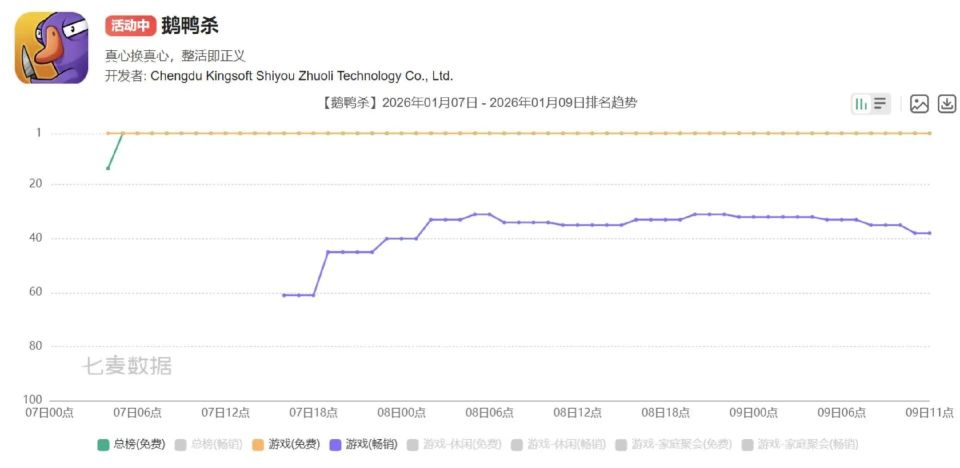Save the chart as image icon

point(919,104)
